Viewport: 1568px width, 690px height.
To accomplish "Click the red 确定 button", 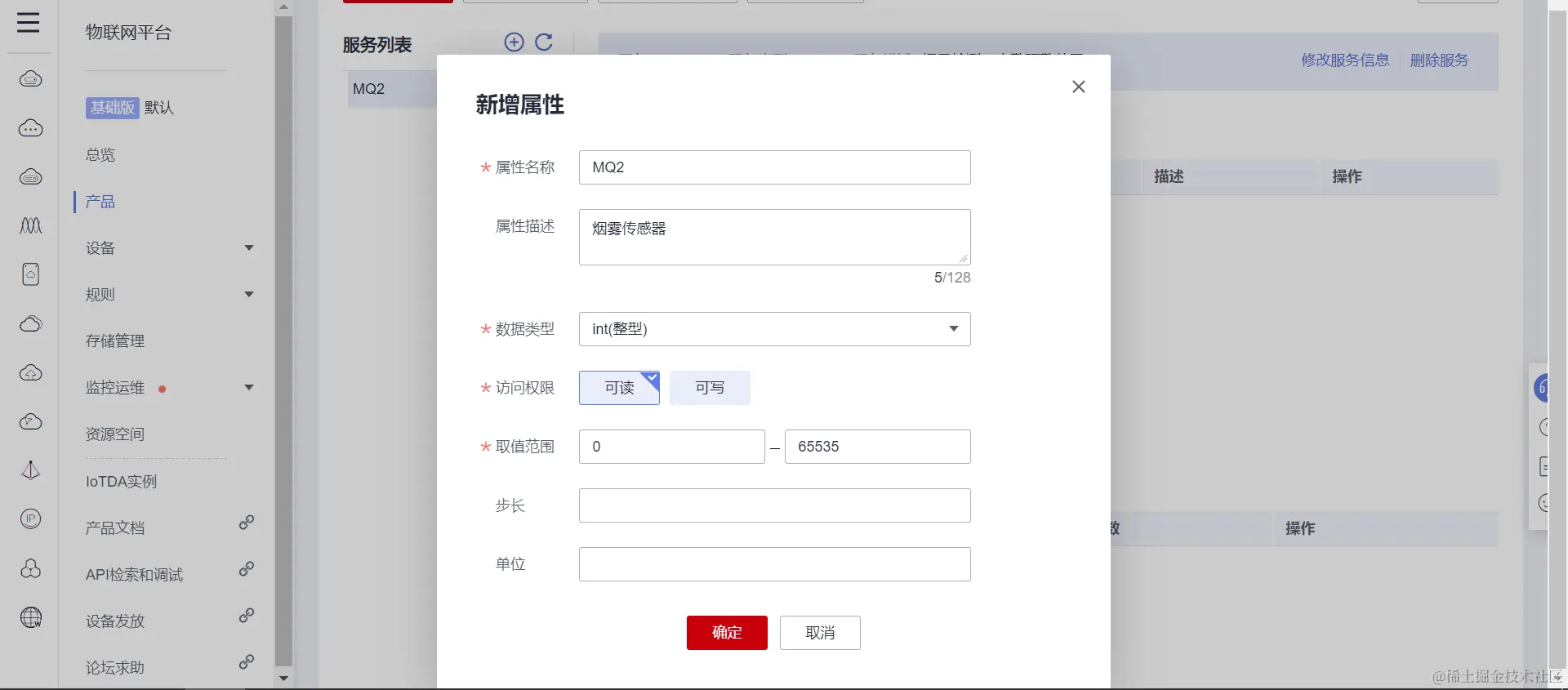I will [727, 633].
